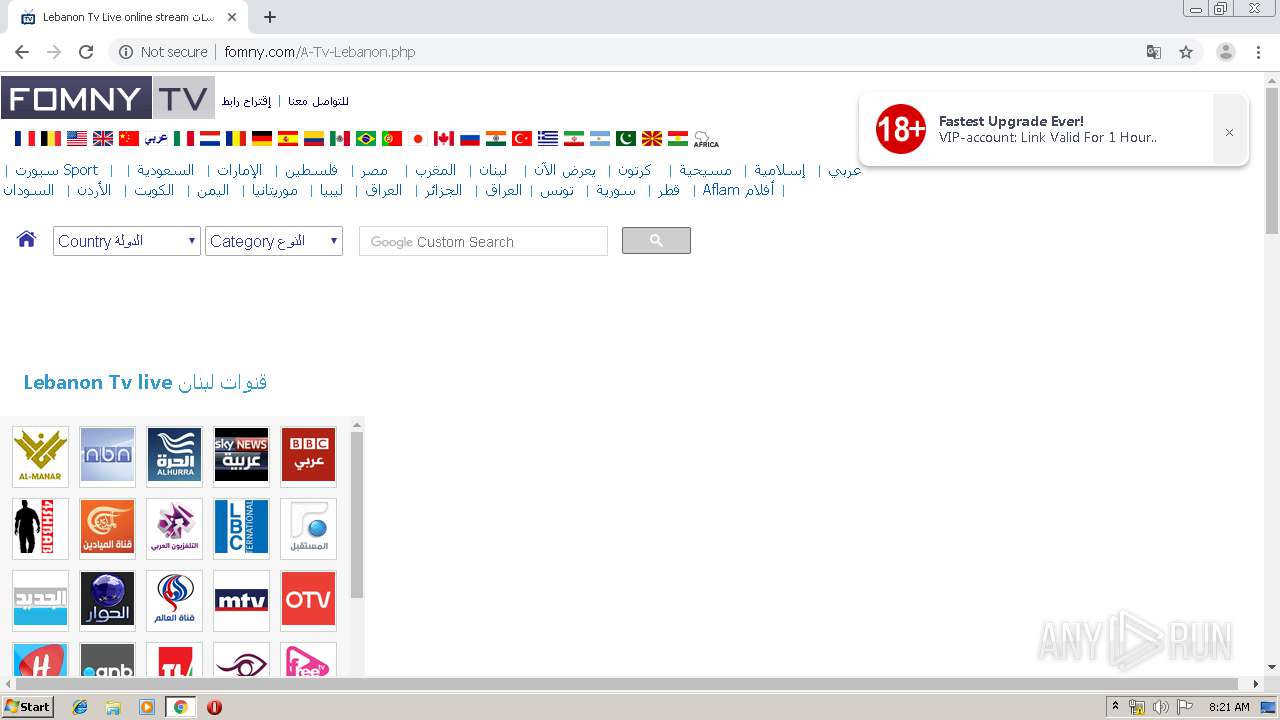
Task: Open the Chrome profile avatar
Action: 1226,52
